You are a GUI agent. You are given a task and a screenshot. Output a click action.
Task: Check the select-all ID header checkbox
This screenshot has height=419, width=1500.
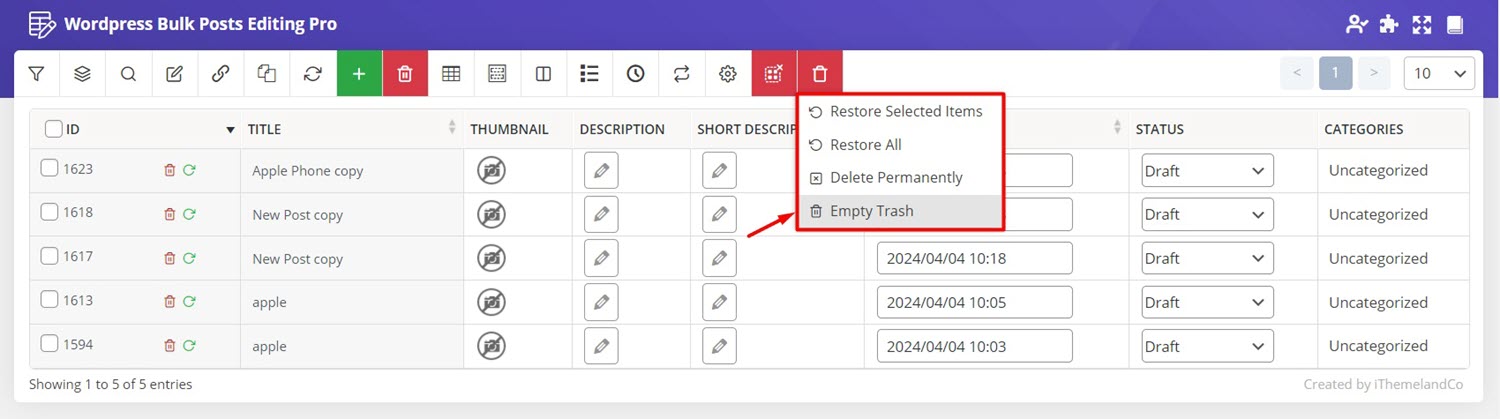(x=54, y=129)
